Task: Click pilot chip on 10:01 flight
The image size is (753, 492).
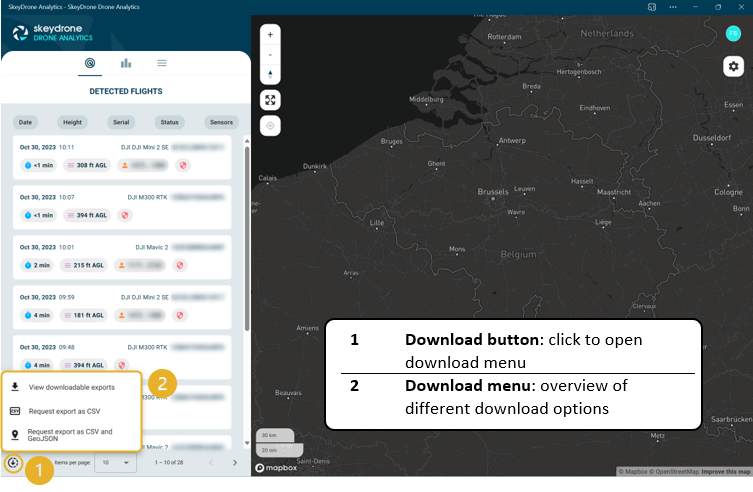Action: 140,265
